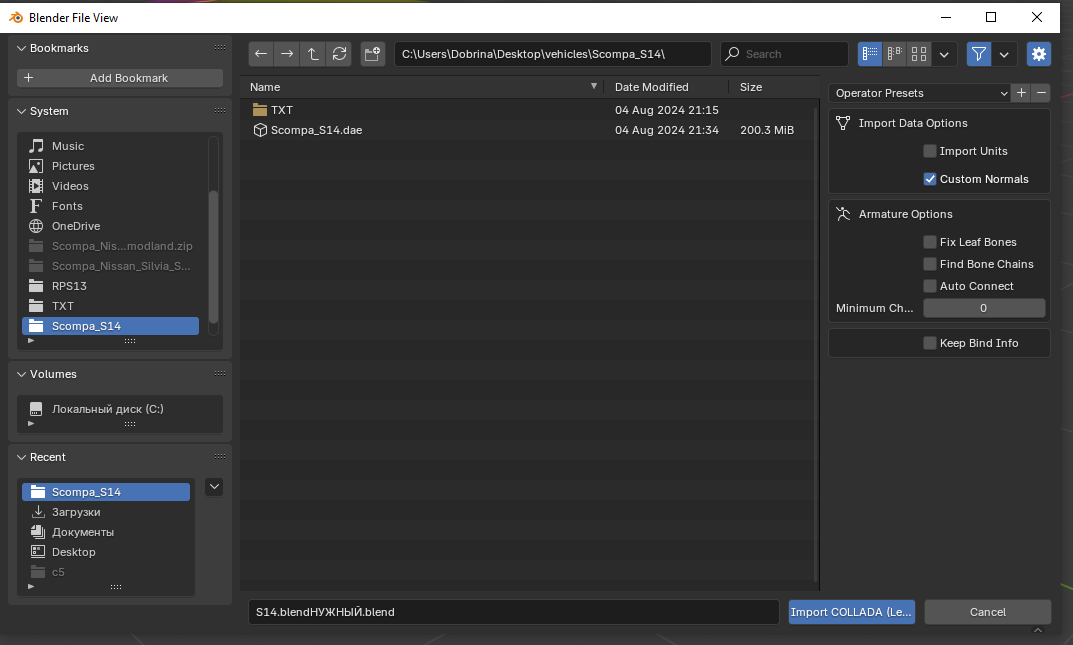Open the filter settings dropdown arrow

(x=1004, y=54)
